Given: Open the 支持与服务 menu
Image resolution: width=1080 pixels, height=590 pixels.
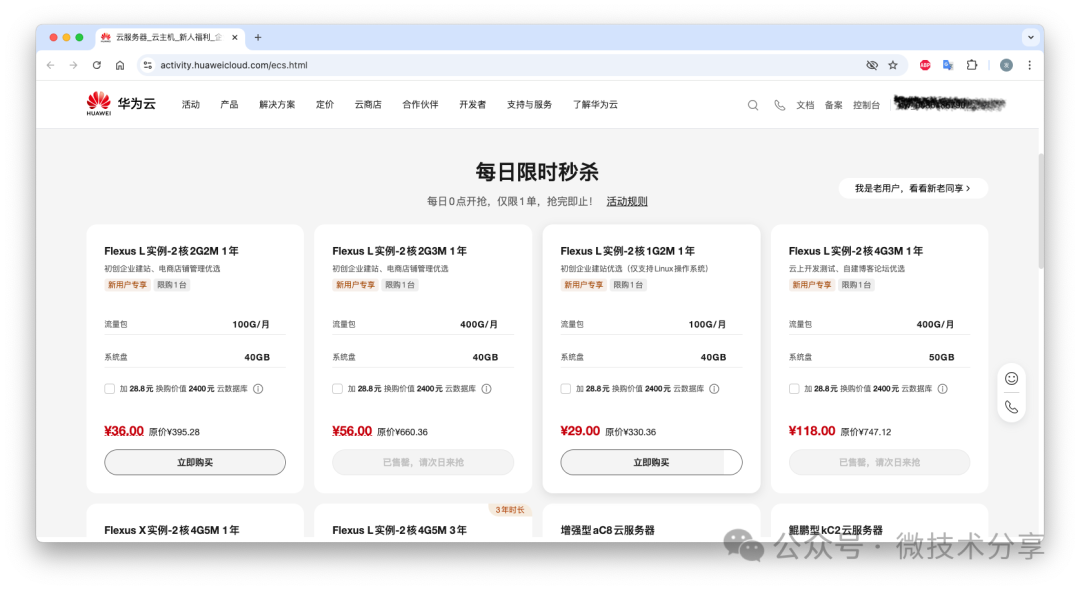Looking at the screenshot, I should click(x=529, y=105).
